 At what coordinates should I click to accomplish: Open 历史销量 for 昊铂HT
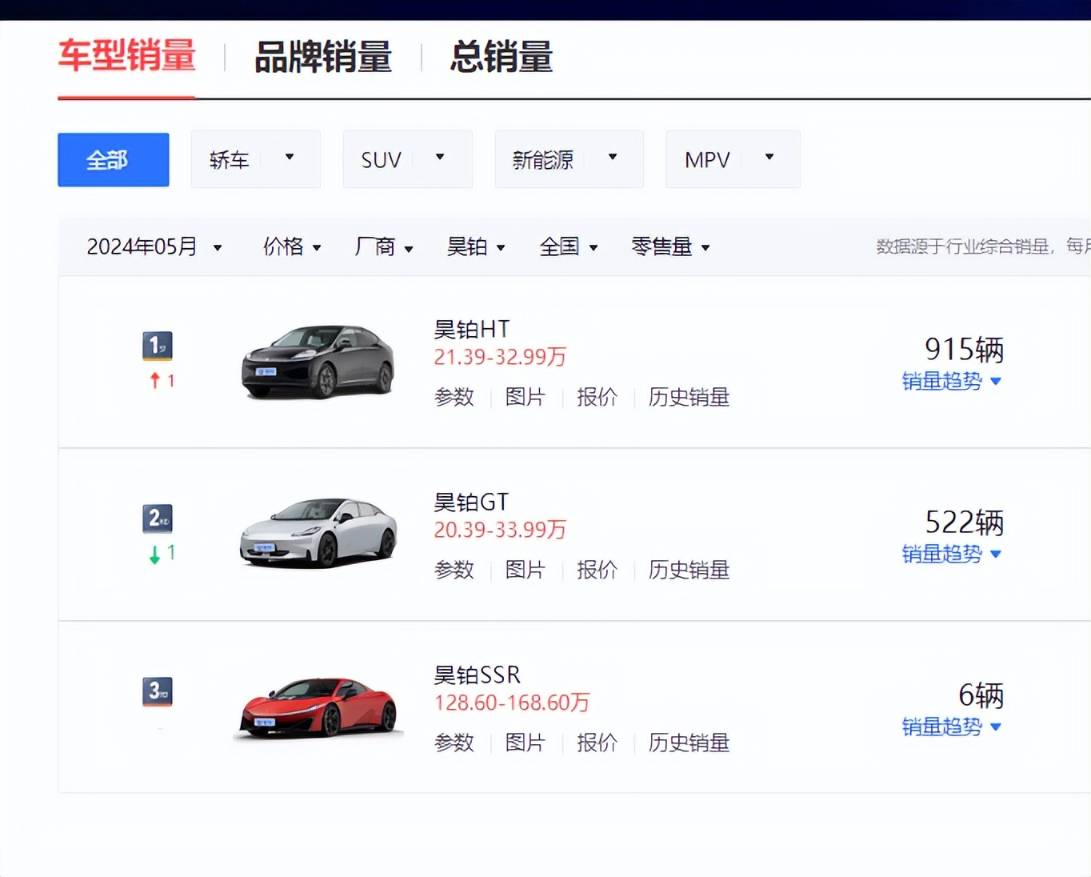689,397
